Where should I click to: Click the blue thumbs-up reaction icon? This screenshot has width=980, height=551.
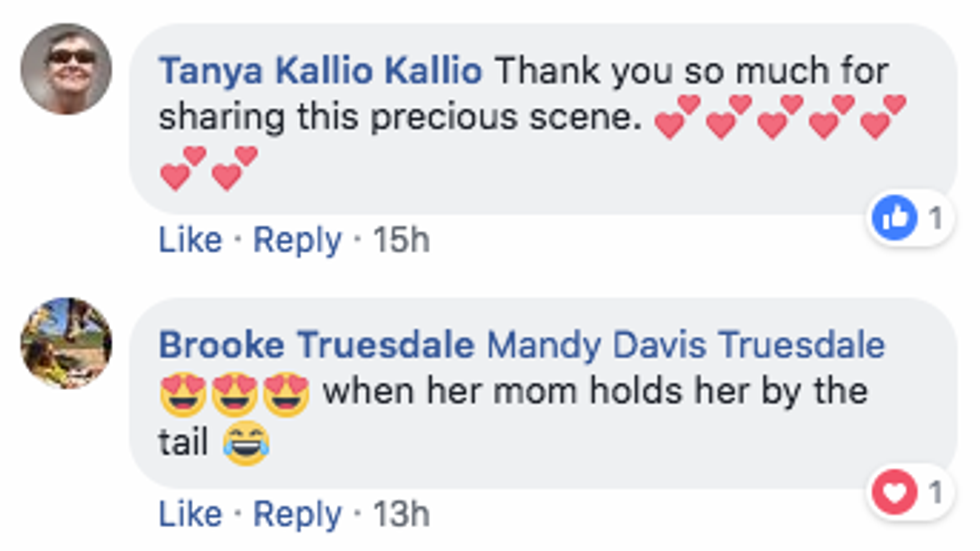895,218
